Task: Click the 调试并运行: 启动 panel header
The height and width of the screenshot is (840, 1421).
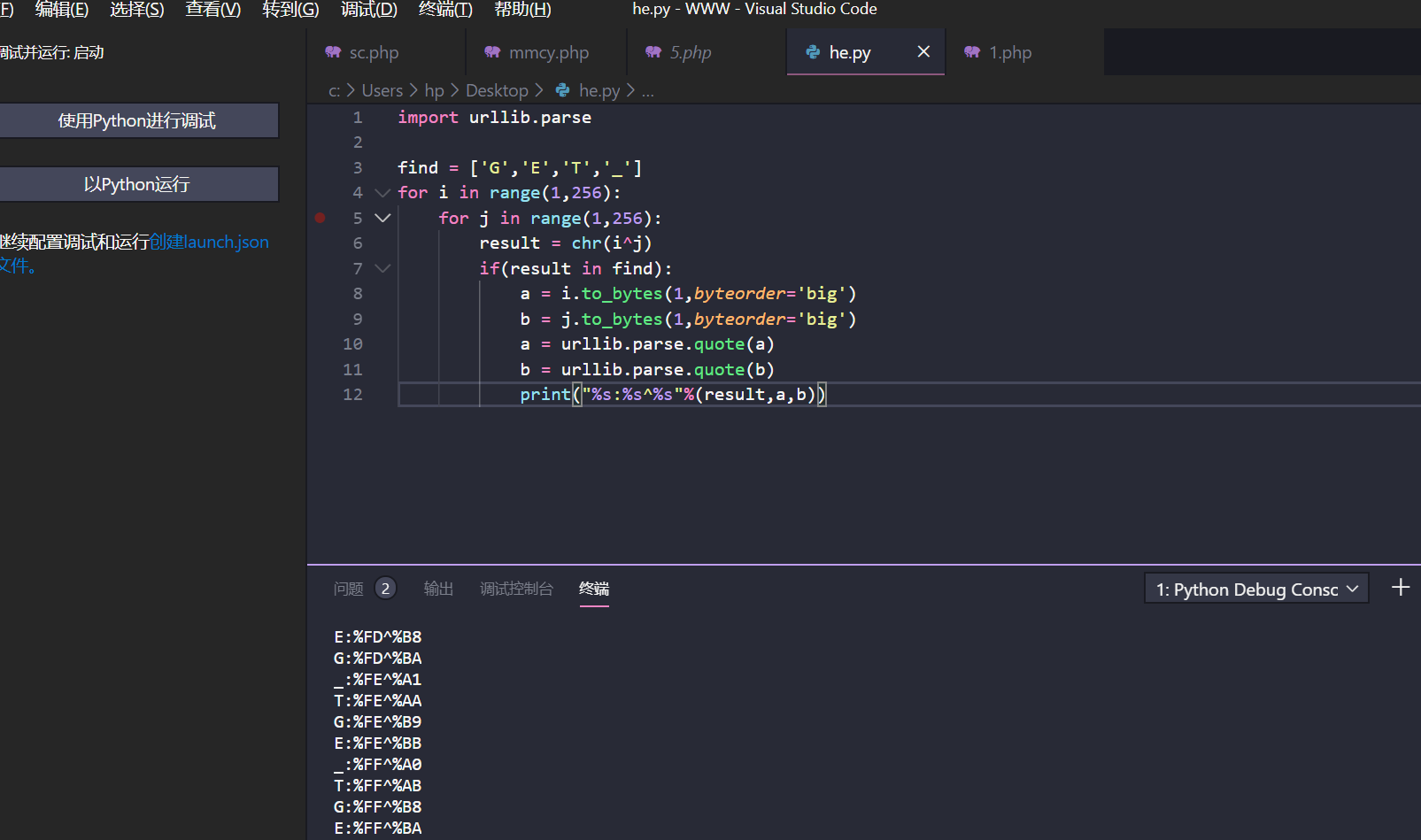Action: [52, 52]
